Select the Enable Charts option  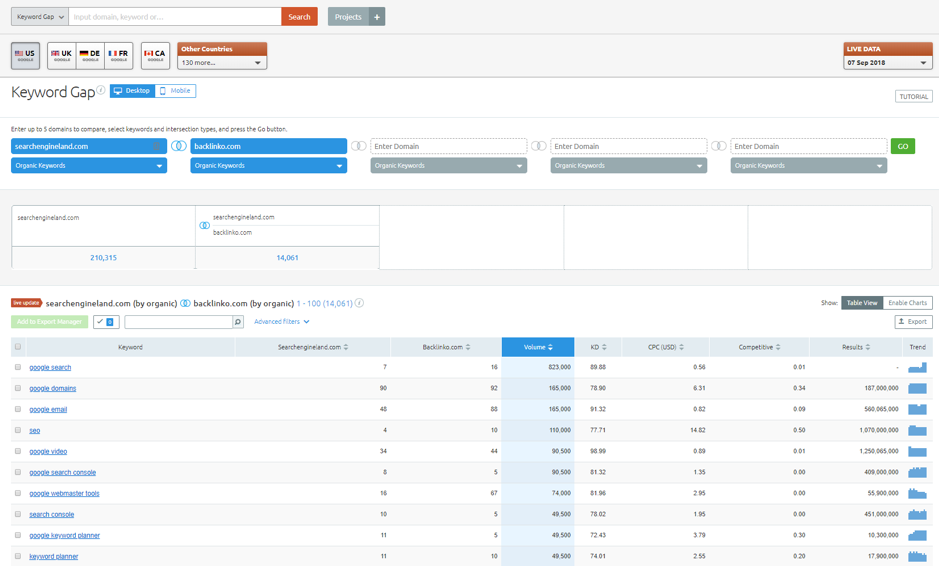point(907,302)
